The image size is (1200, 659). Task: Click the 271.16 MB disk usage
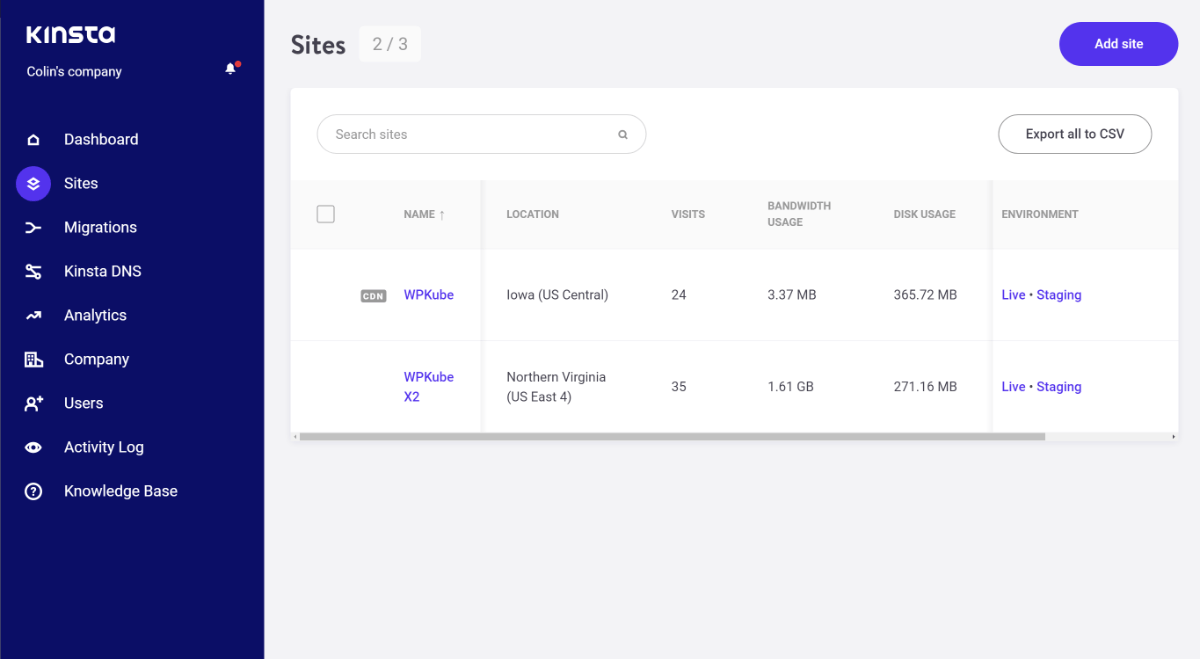(925, 387)
